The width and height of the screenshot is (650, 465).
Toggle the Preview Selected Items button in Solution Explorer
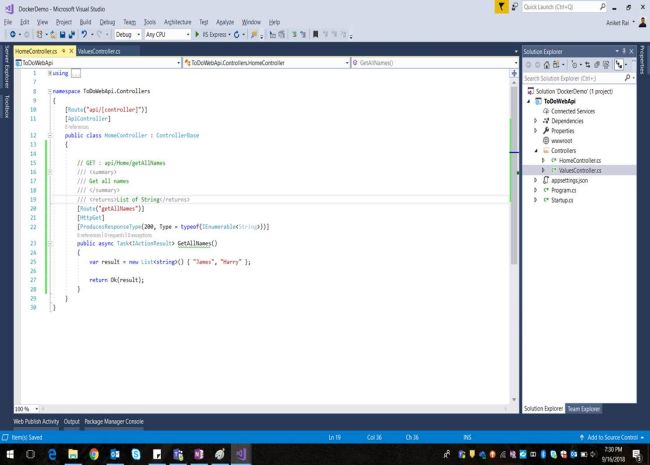[x=619, y=65]
